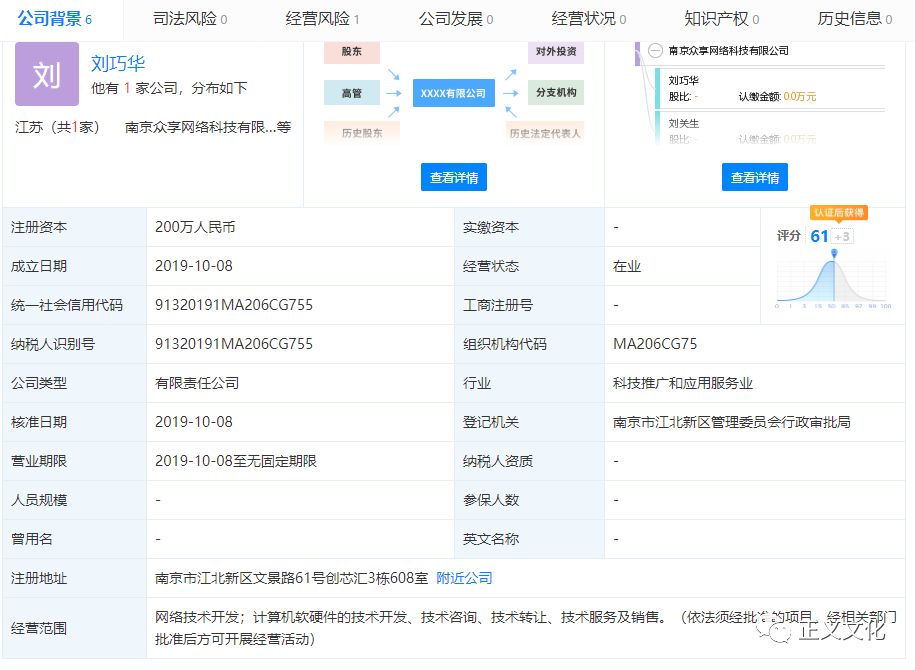The width and height of the screenshot is (915, 670).
Task: Click 查看详情 under the equity structure tree
Action: point(755,177)
